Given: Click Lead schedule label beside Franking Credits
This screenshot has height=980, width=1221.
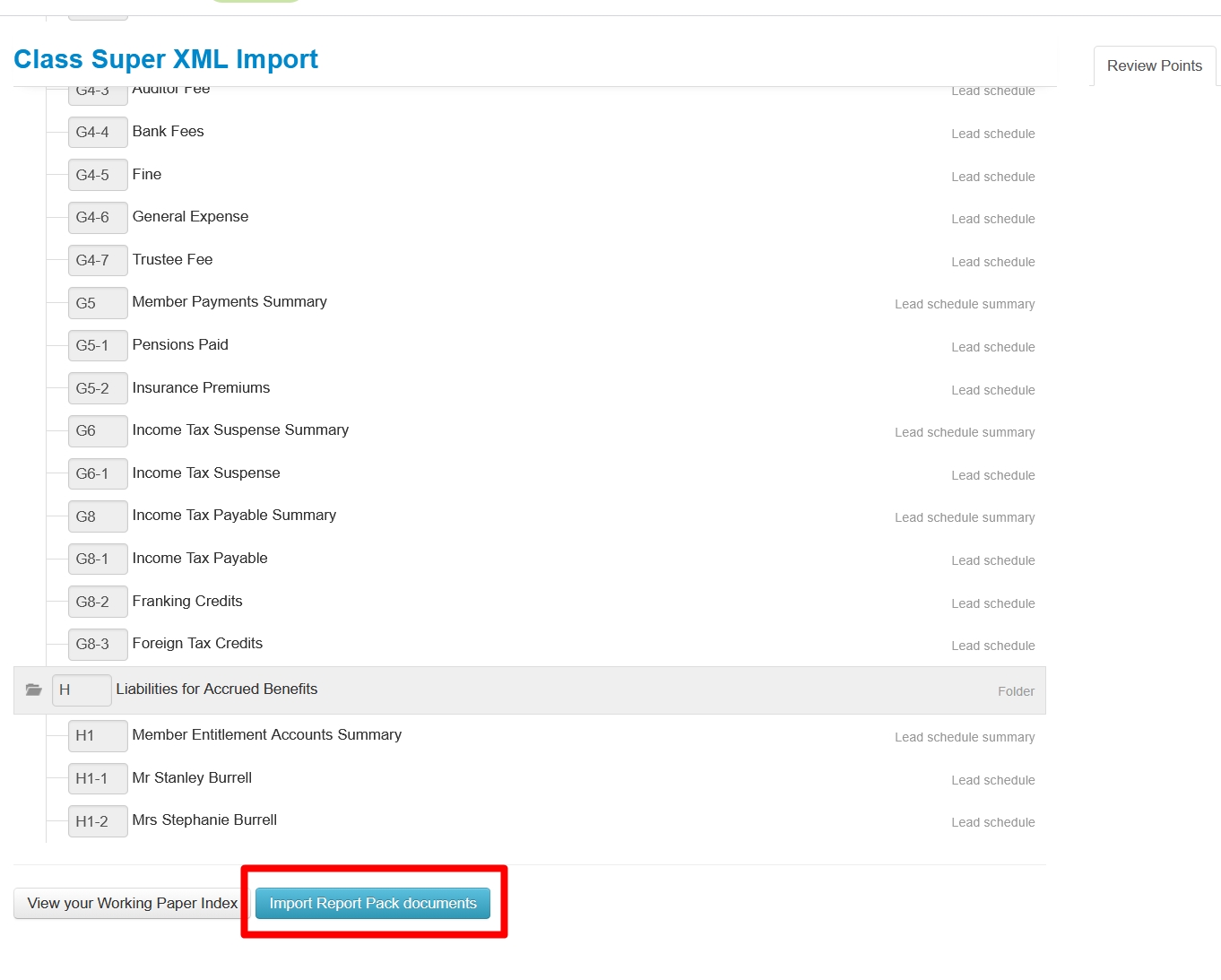Looking at the screenshot, I should 993,603.
